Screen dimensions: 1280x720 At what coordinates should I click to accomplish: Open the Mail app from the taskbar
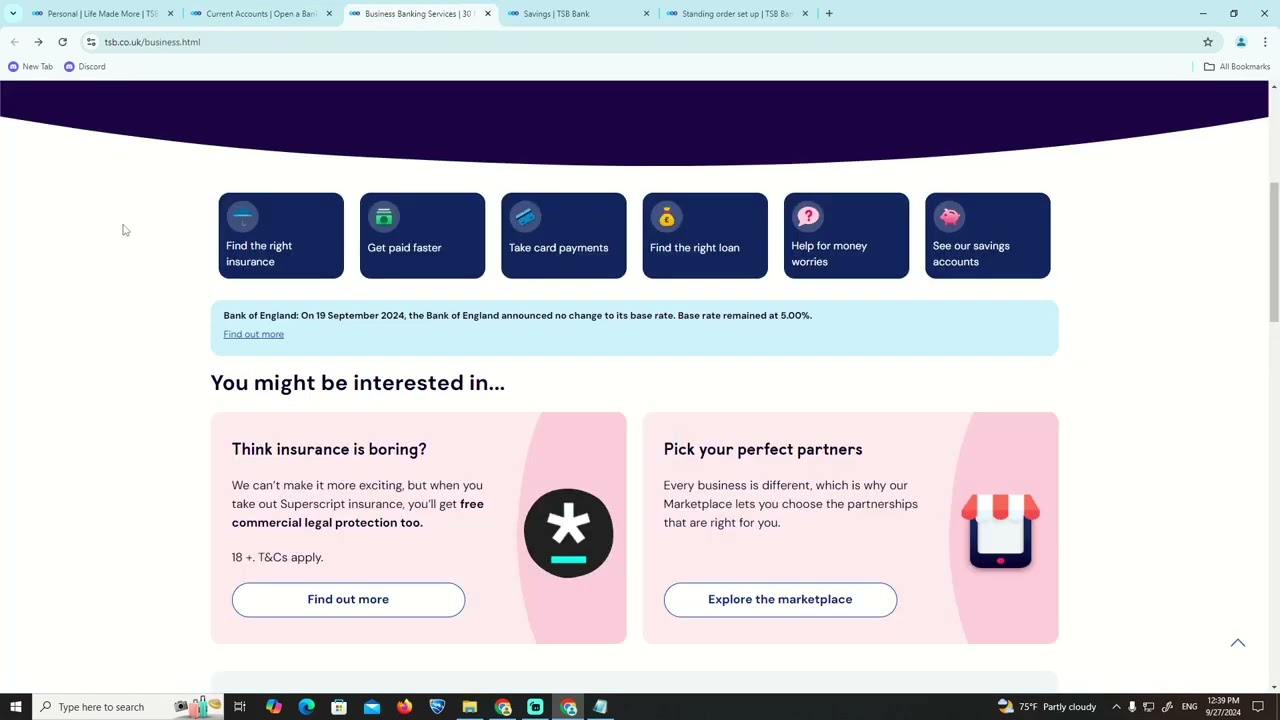372,707
